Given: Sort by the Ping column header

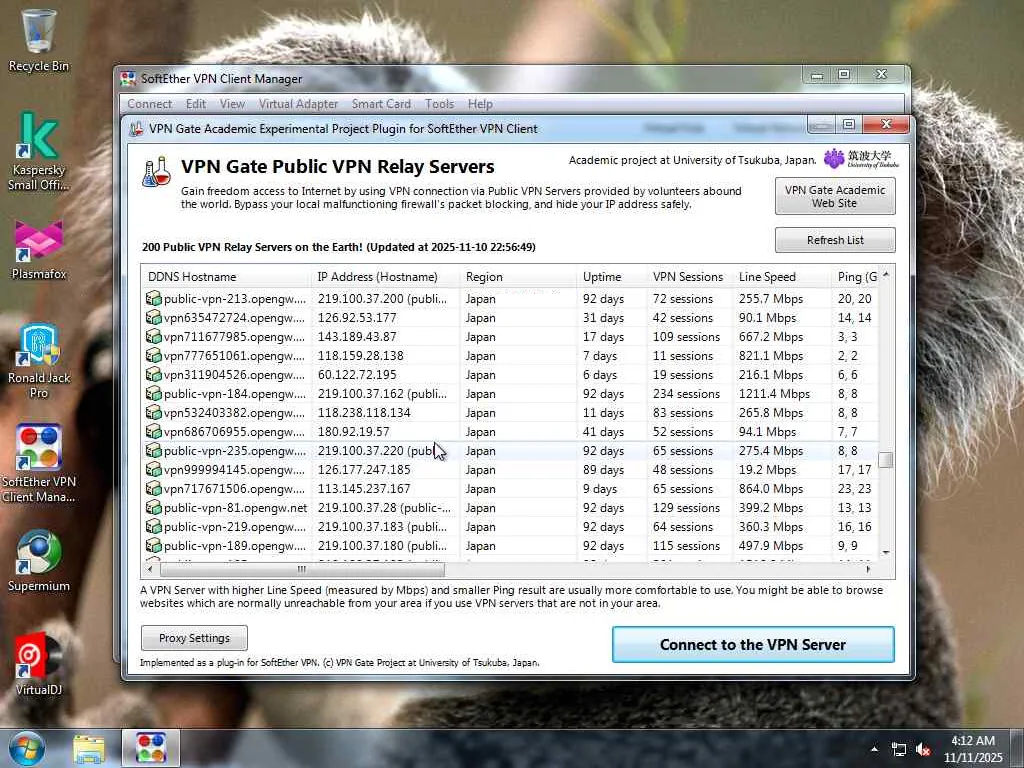Looking at the screenshot, I should (854, 277).
